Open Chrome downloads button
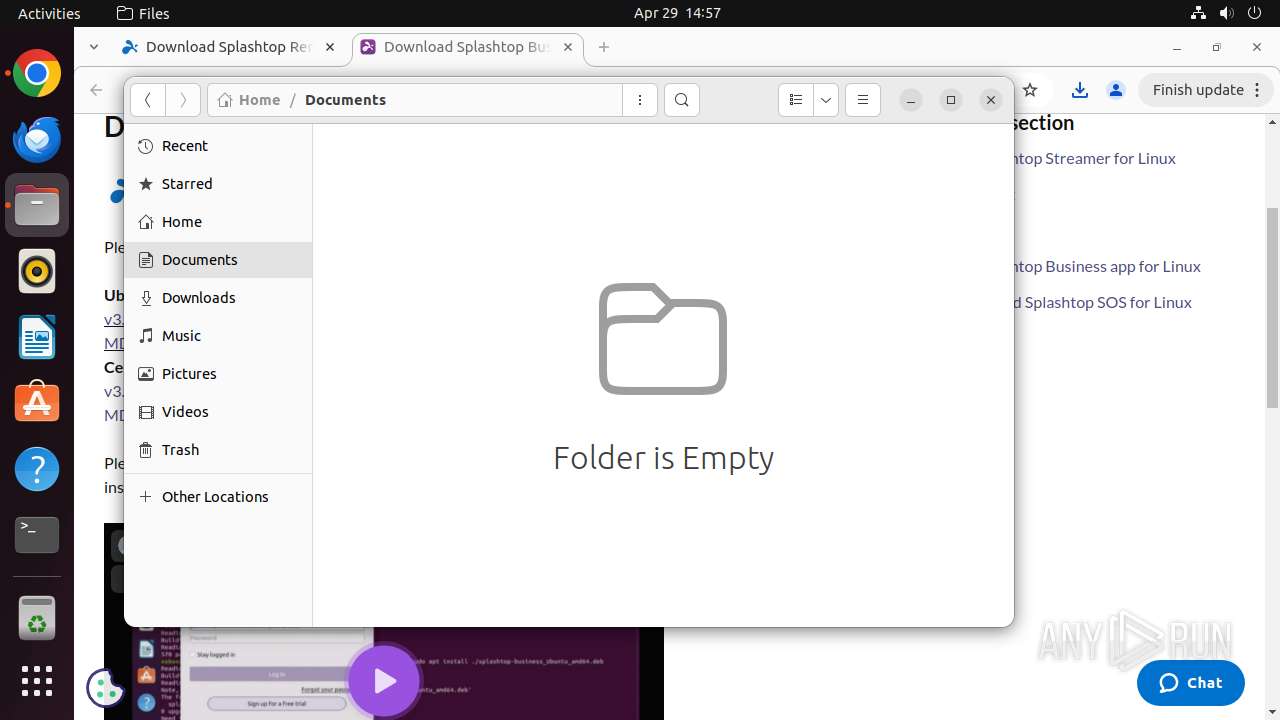This screenshot has height=720, width=1280. pos(1079,90)
